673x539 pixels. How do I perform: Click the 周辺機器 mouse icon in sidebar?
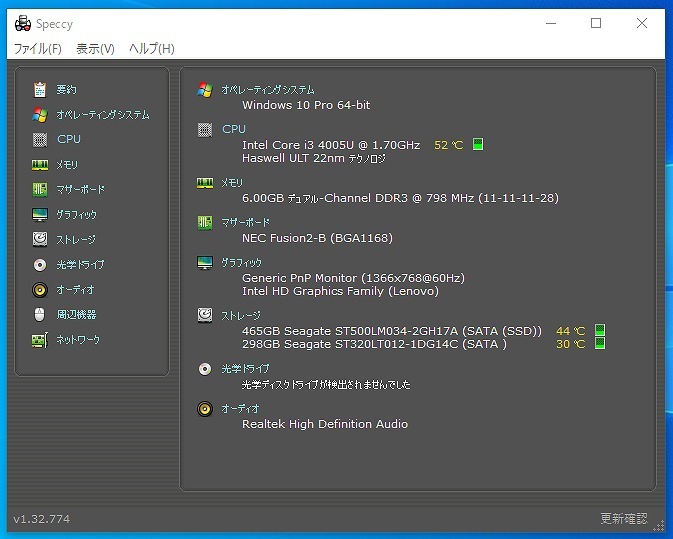(39, 315)
